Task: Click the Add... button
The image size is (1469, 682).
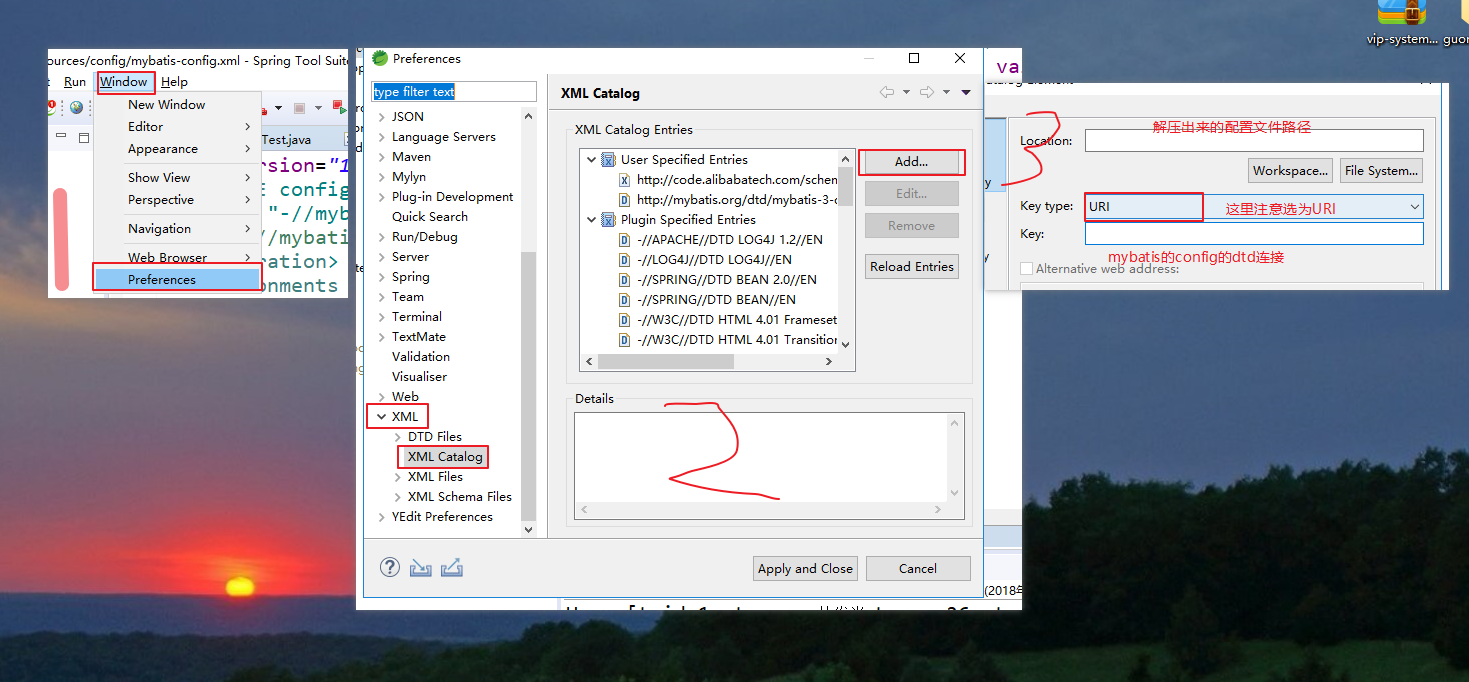Action: (x=911, y=161)
